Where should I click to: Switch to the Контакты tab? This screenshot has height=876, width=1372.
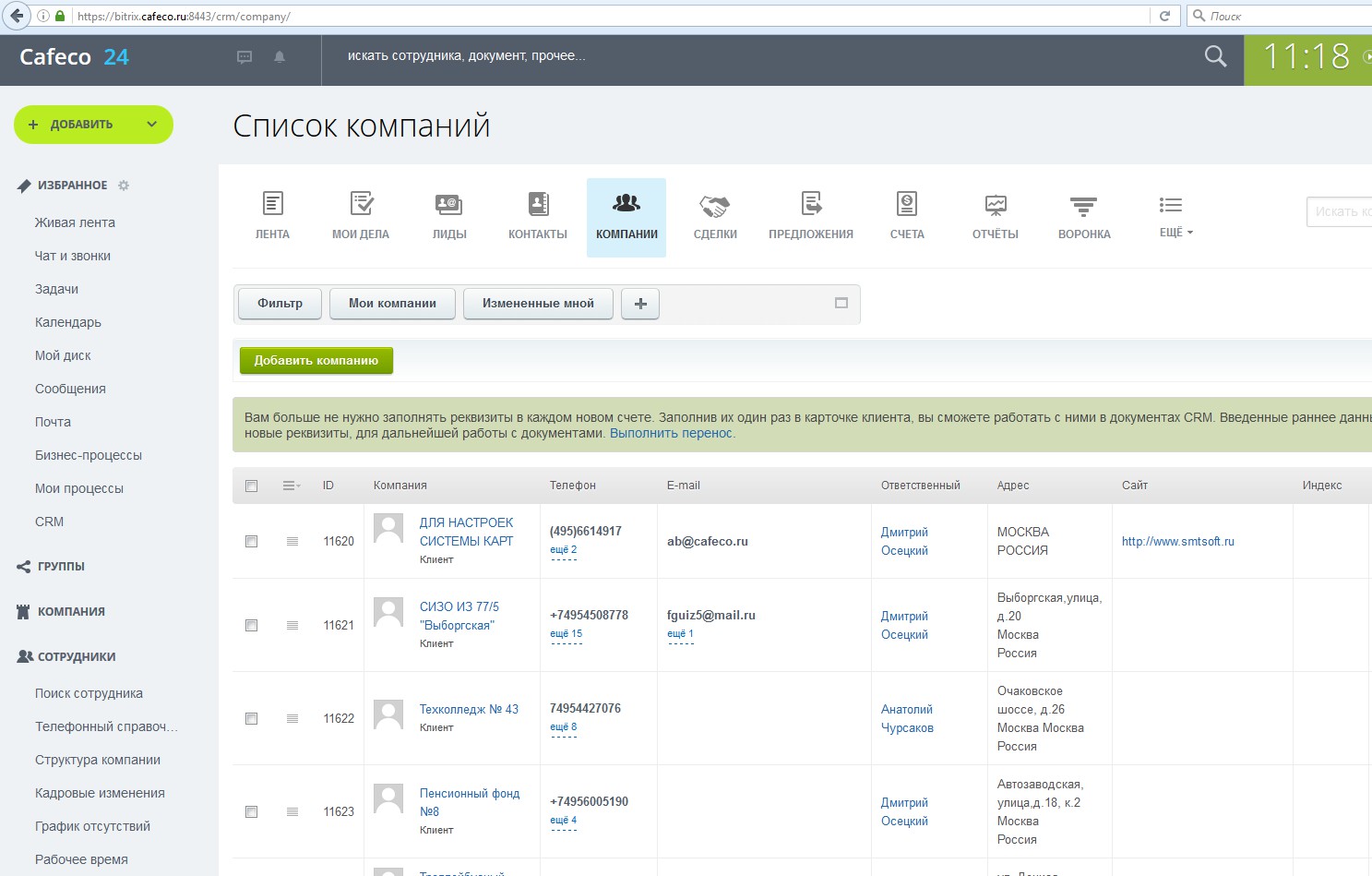[x=538, y=217]
